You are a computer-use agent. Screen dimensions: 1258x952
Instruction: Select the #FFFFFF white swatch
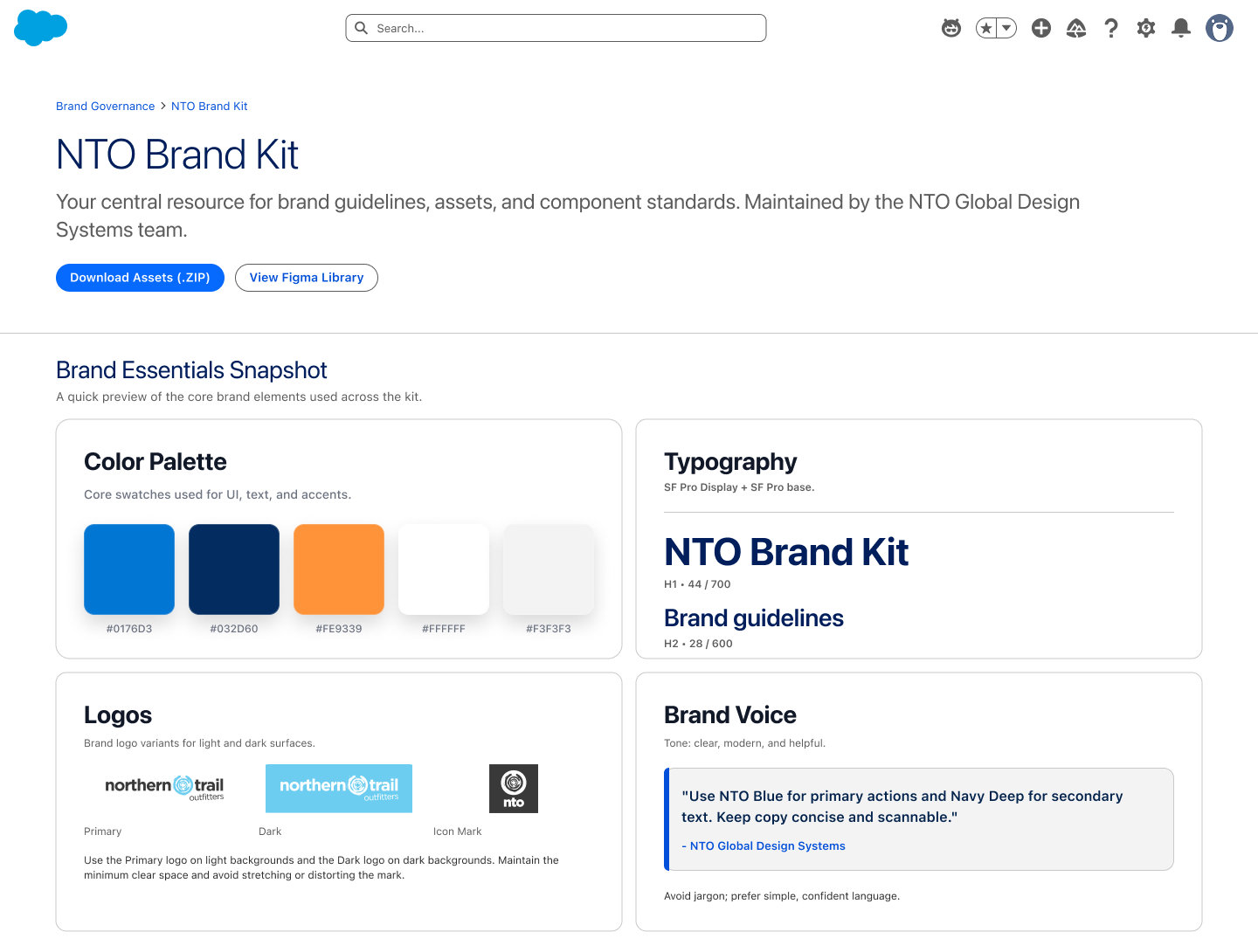pyautogui.click(x=444, y=569)
